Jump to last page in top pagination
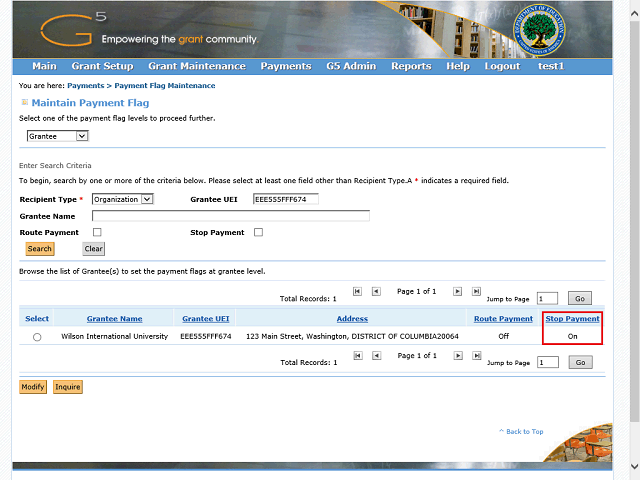The width and height of the screenshot is (640, 480). click(476, 292)
